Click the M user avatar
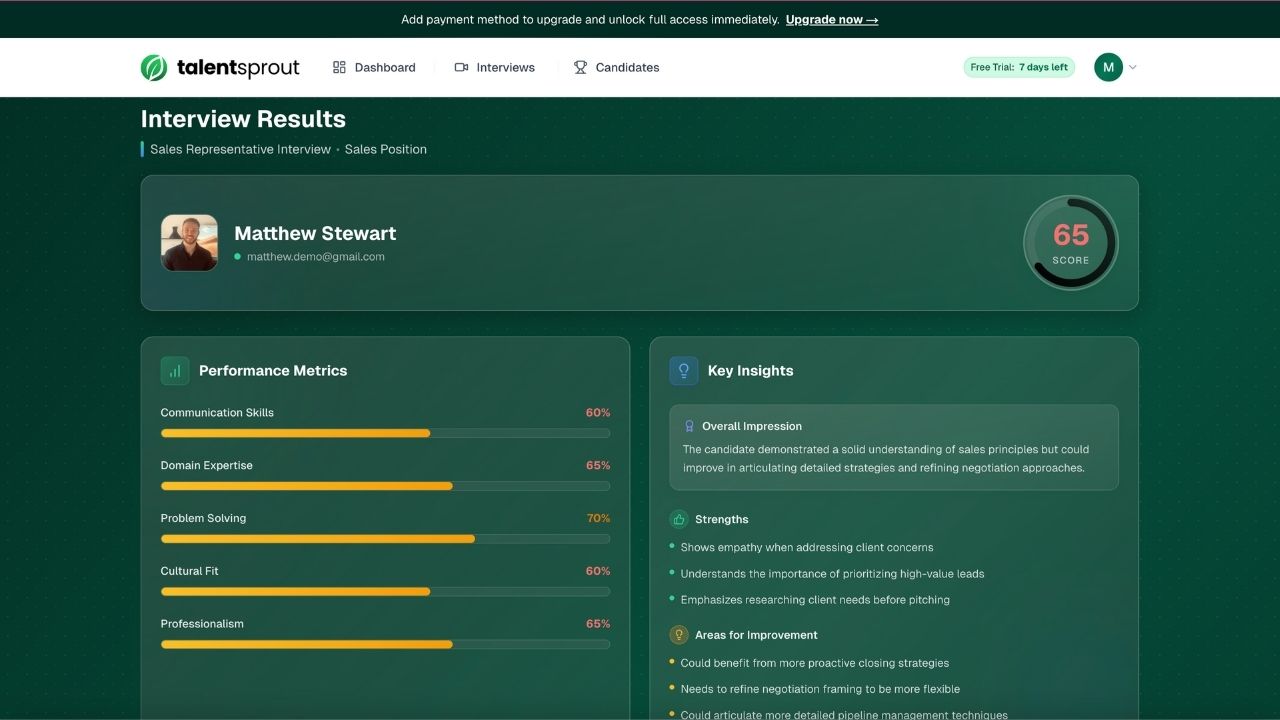The width and height of the screenshot is (1280, 720). pyautogui.click(x=1108, y=68)
